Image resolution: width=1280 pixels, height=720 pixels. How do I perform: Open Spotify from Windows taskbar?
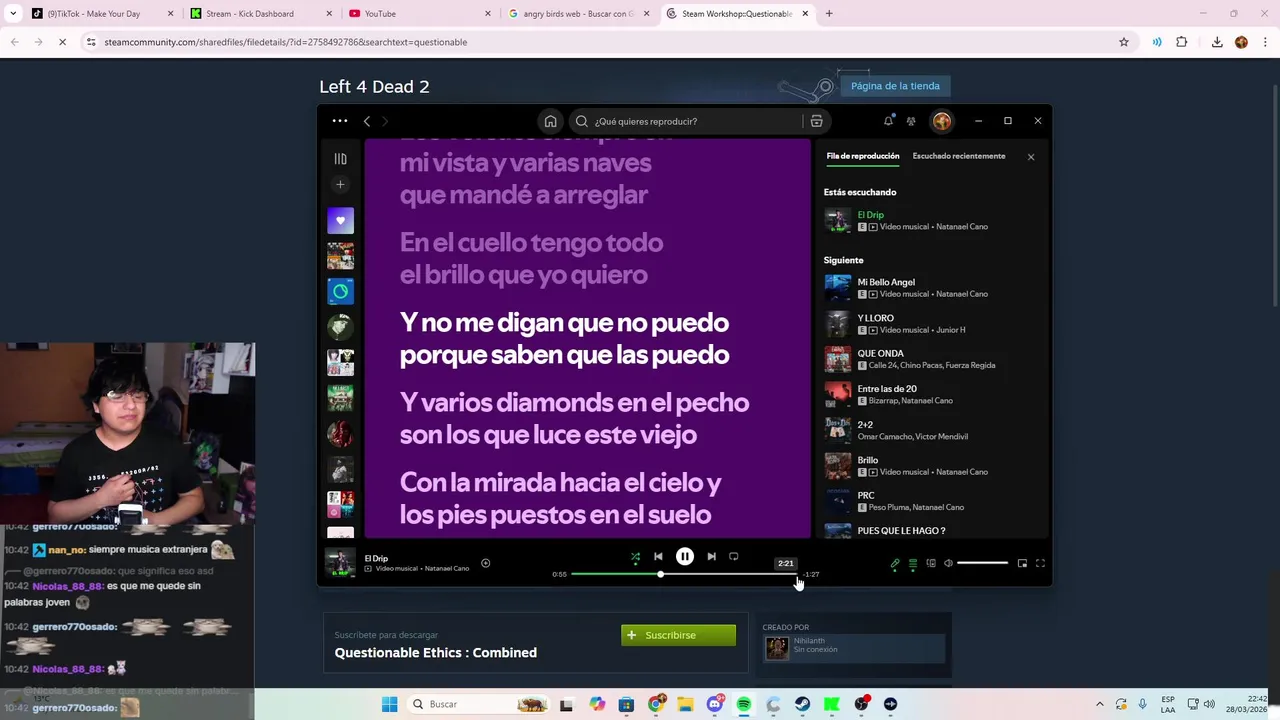pos(744,704)
